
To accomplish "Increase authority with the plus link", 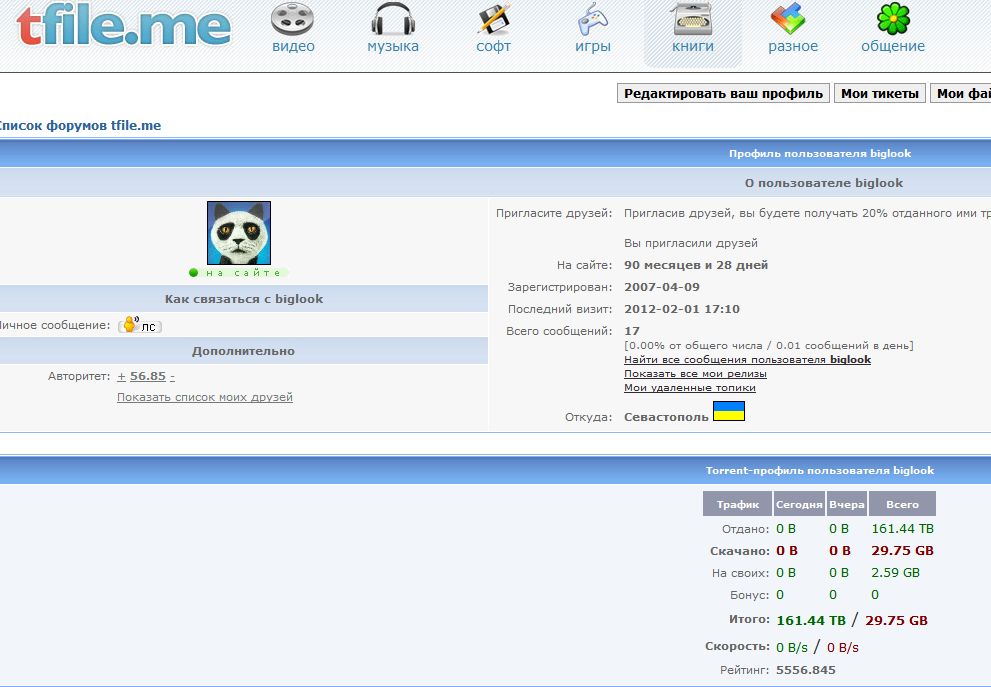I will click(x=121, y=376).
